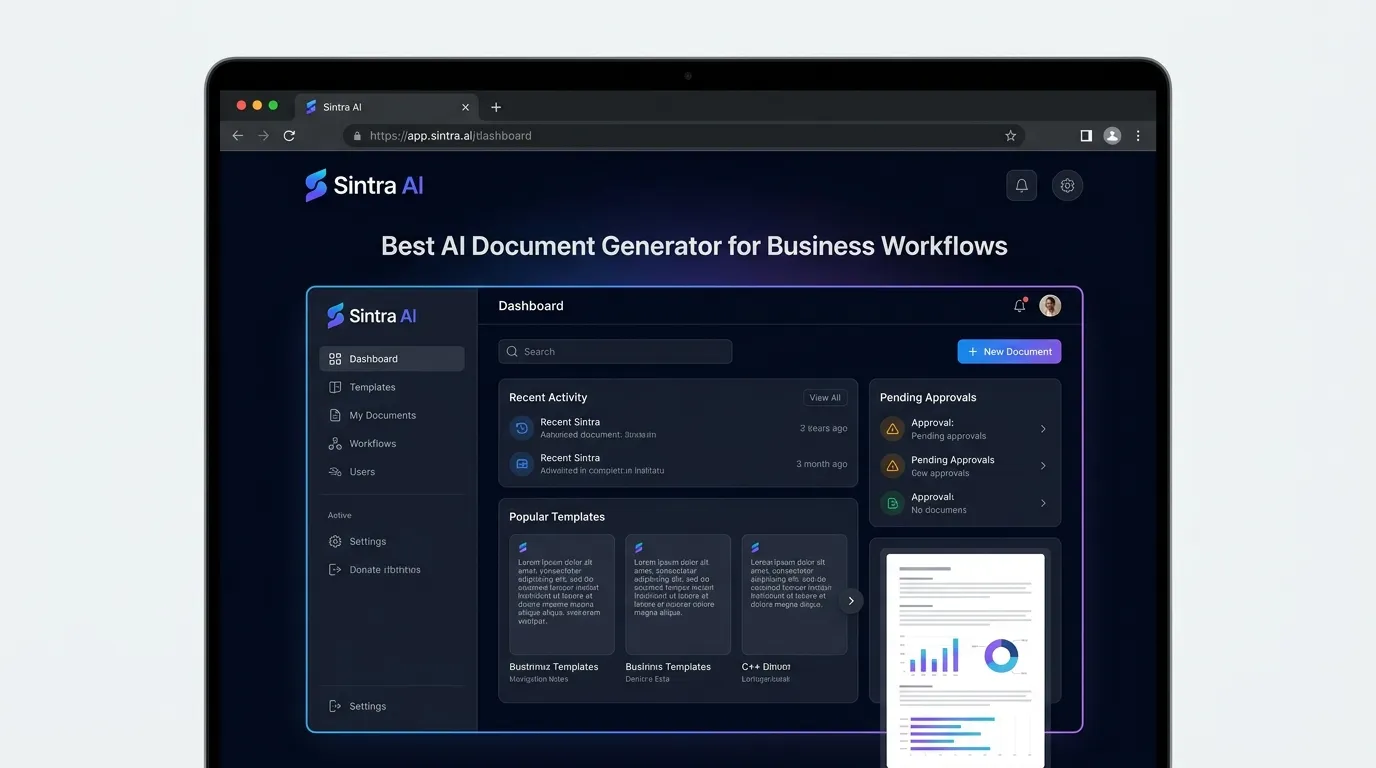Click the Dashboard title in top bar
Image resolution: width=1376 pixels, height=768 pixels.
click(x=531, y=306)
